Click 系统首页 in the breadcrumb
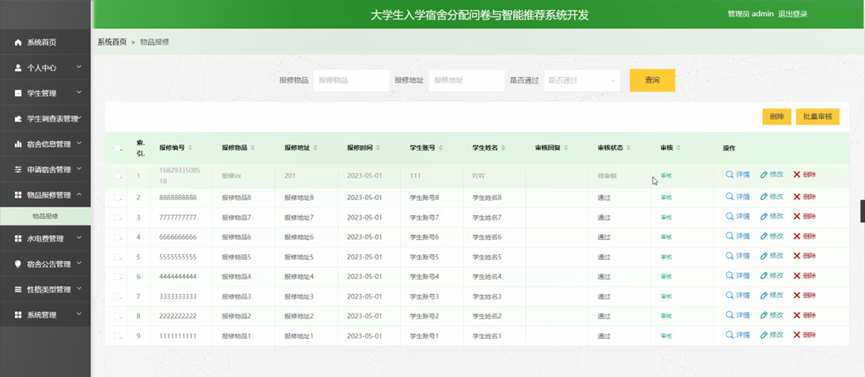 (112, 42)
